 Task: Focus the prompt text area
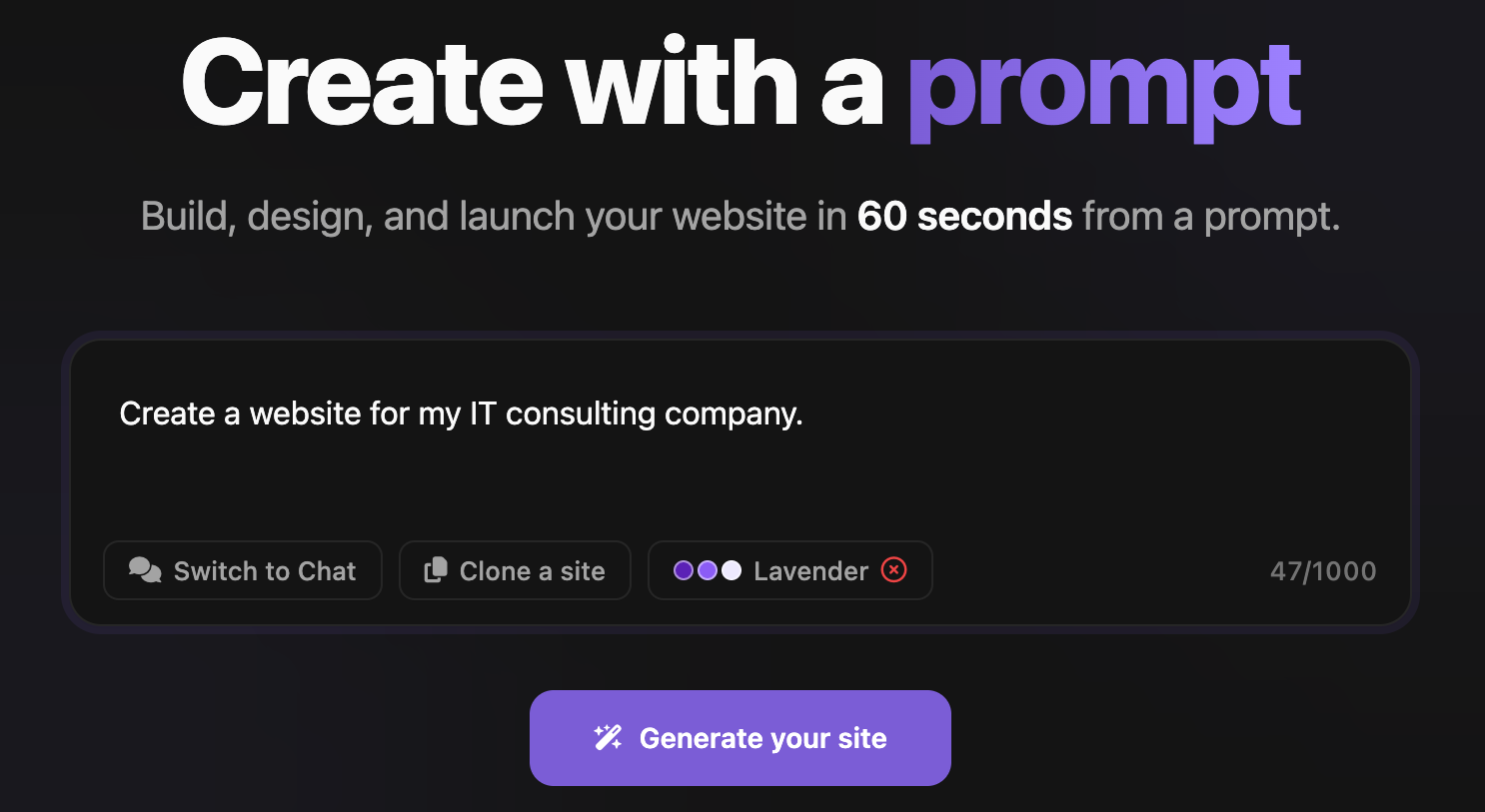740,469
